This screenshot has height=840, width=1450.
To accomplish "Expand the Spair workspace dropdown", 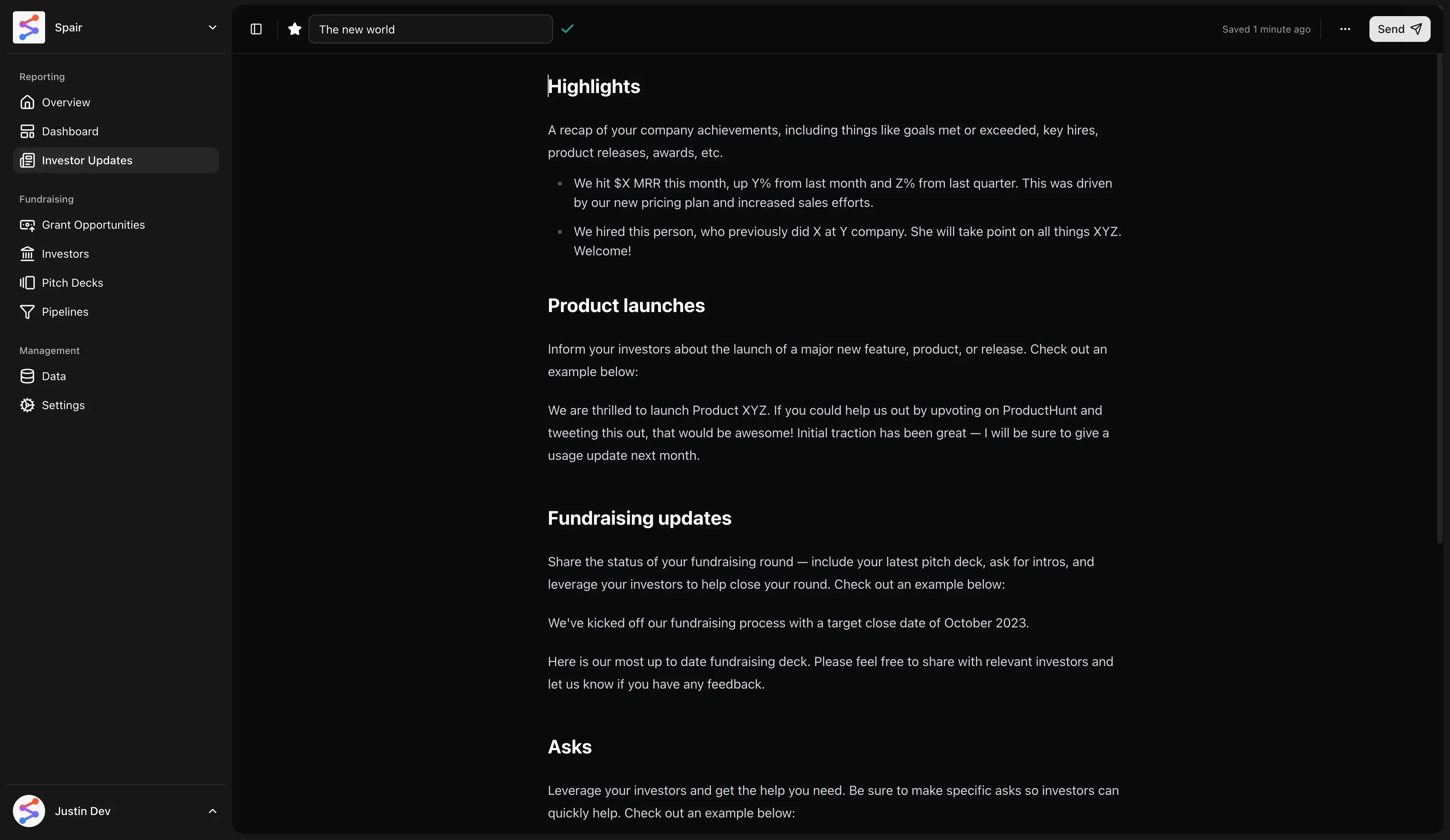I will (213, 27).
